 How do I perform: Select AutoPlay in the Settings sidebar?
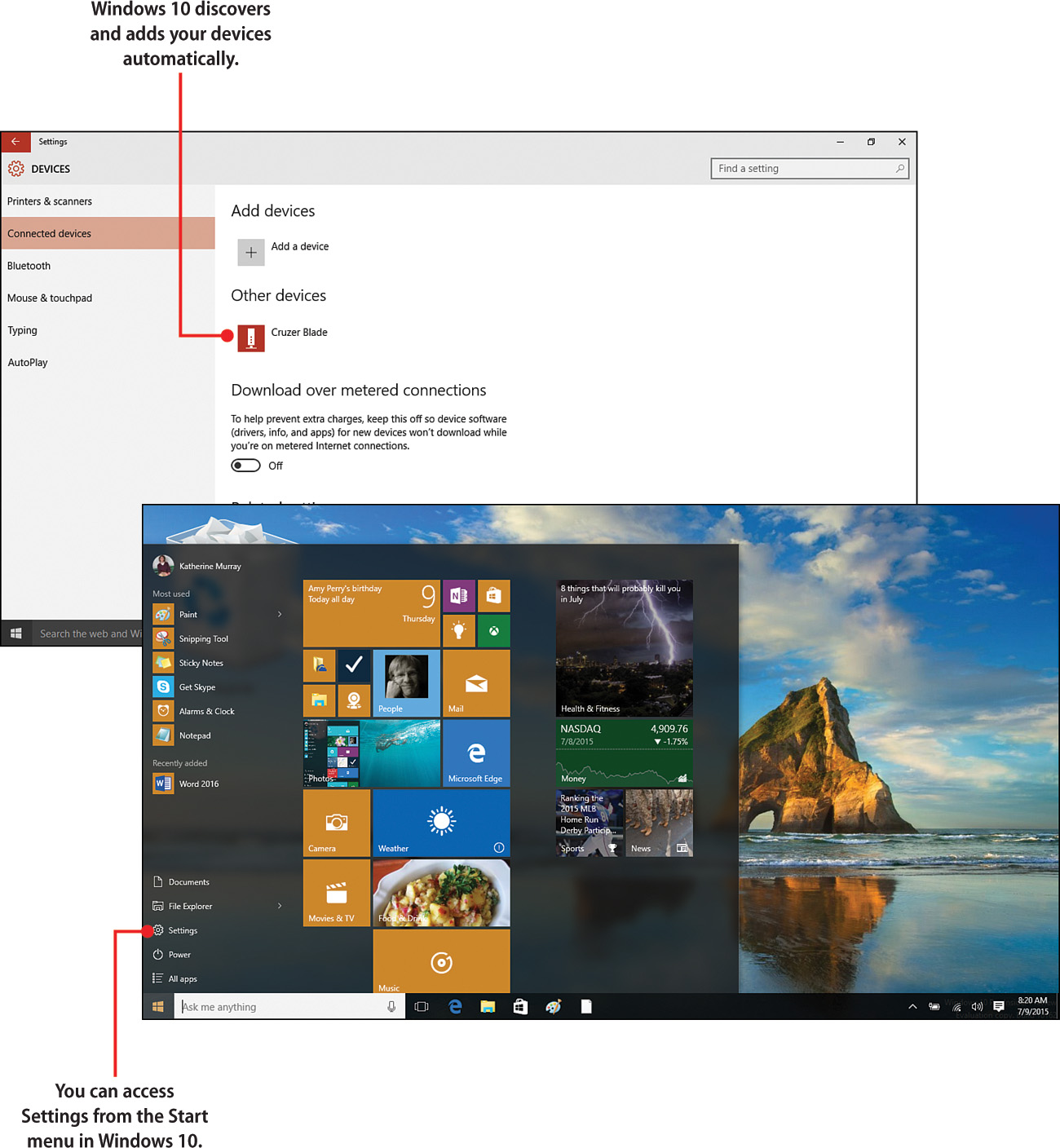click(108, 363)
